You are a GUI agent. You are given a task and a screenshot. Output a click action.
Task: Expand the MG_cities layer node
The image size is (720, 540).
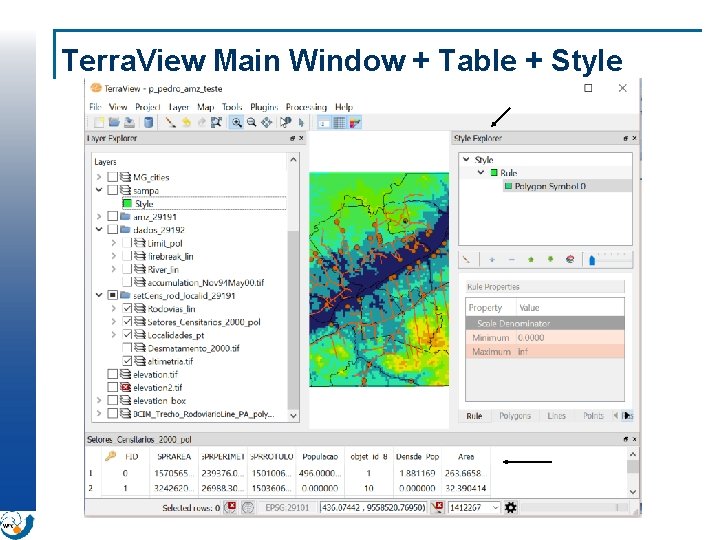(x=99, y=177)
